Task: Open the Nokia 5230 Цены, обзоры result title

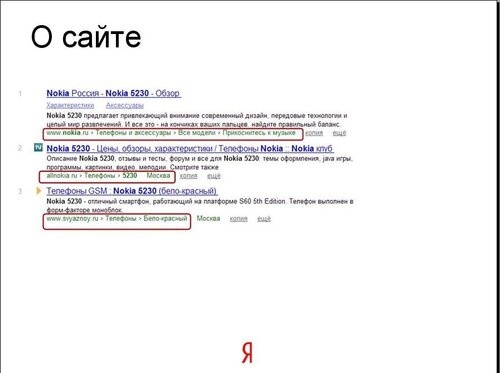Action: click(190, 148)
